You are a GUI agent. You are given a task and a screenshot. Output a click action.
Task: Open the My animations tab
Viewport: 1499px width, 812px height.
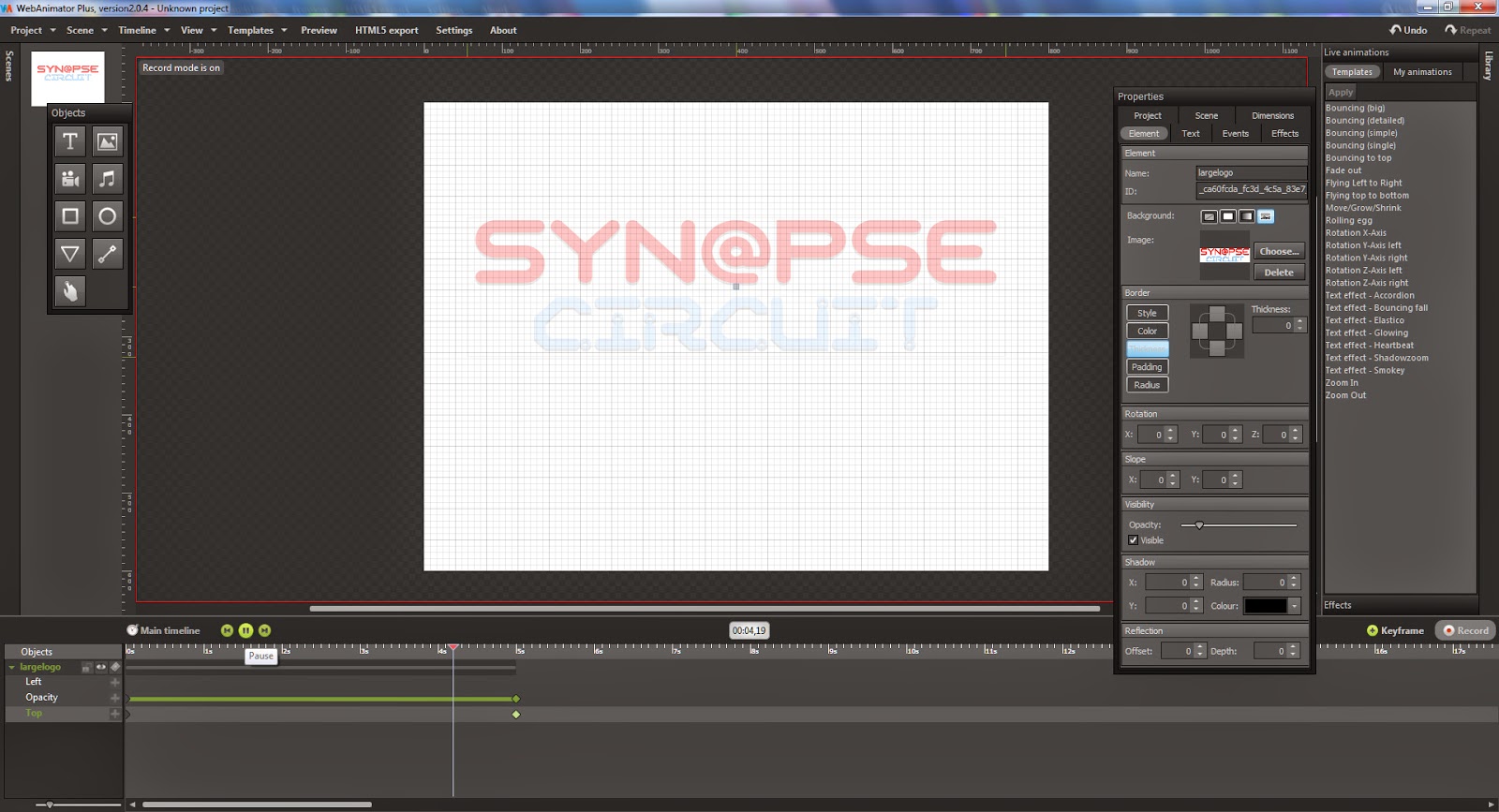1422,72
